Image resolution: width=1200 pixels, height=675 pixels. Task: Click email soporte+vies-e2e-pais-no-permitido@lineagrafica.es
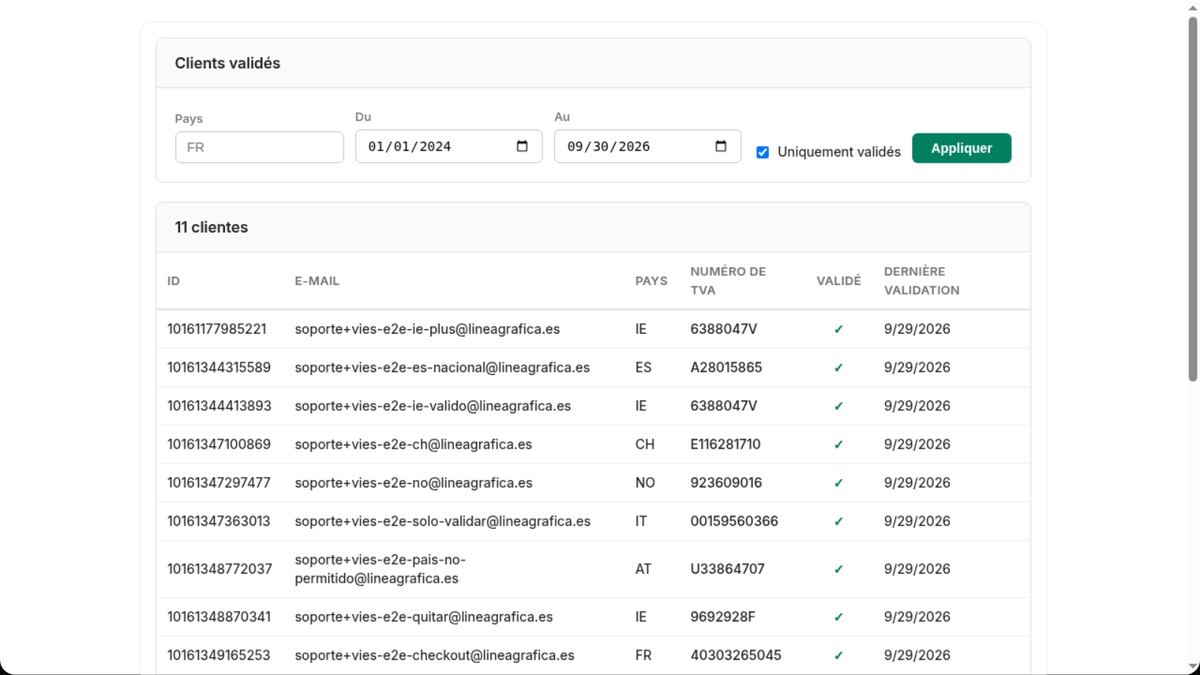tap(380, 569)
